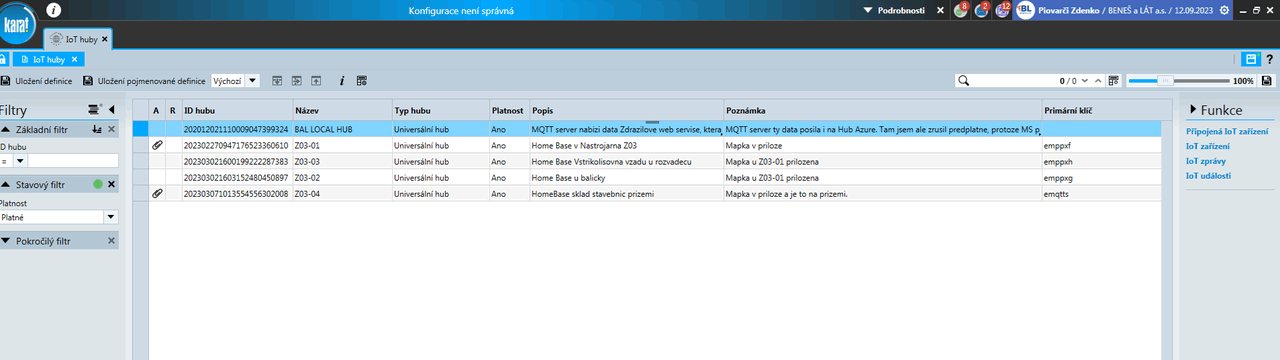Clear the Základní filtr with its X

112,130
